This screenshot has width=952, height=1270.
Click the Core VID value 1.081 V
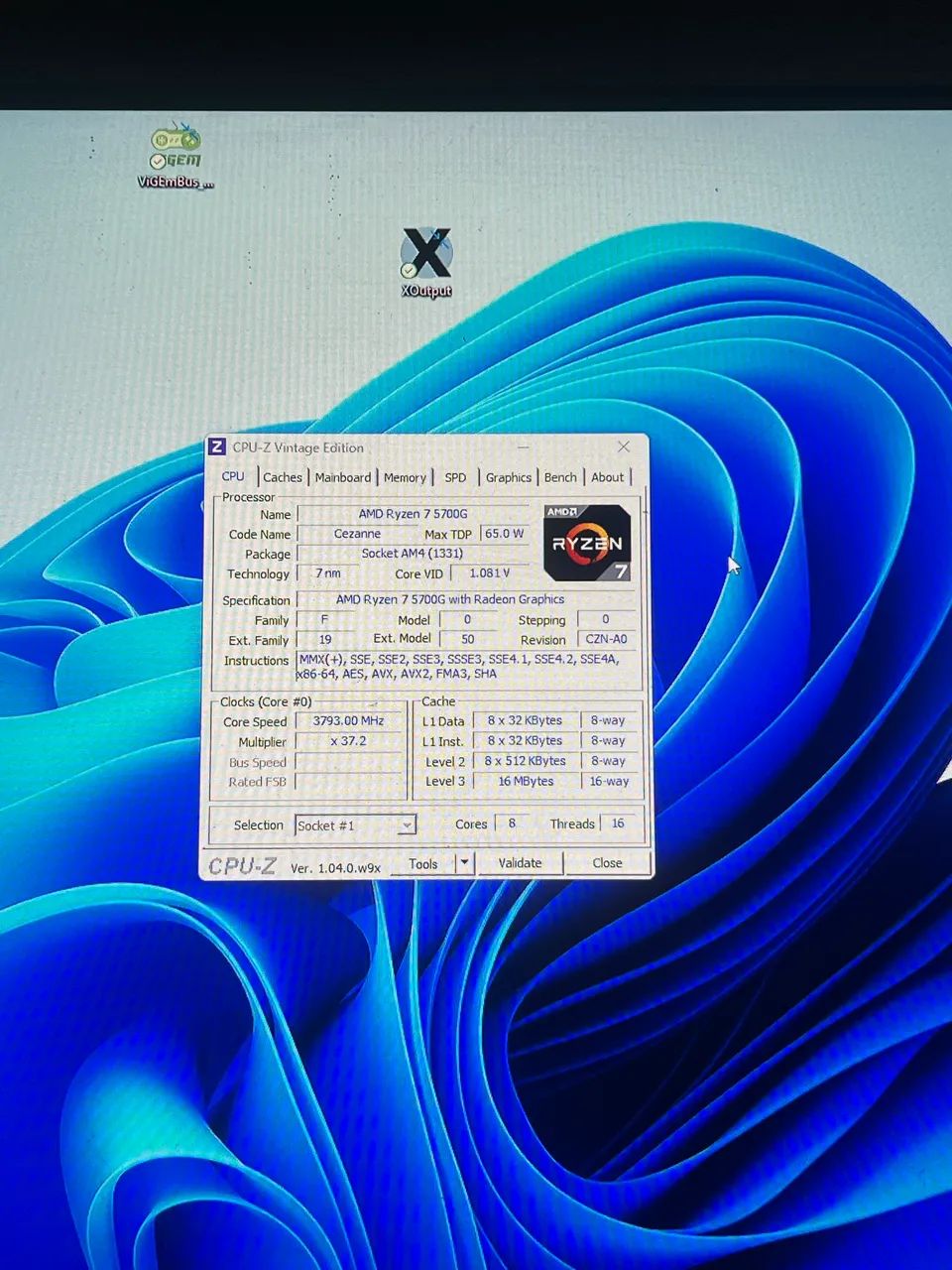coord(490,573)
